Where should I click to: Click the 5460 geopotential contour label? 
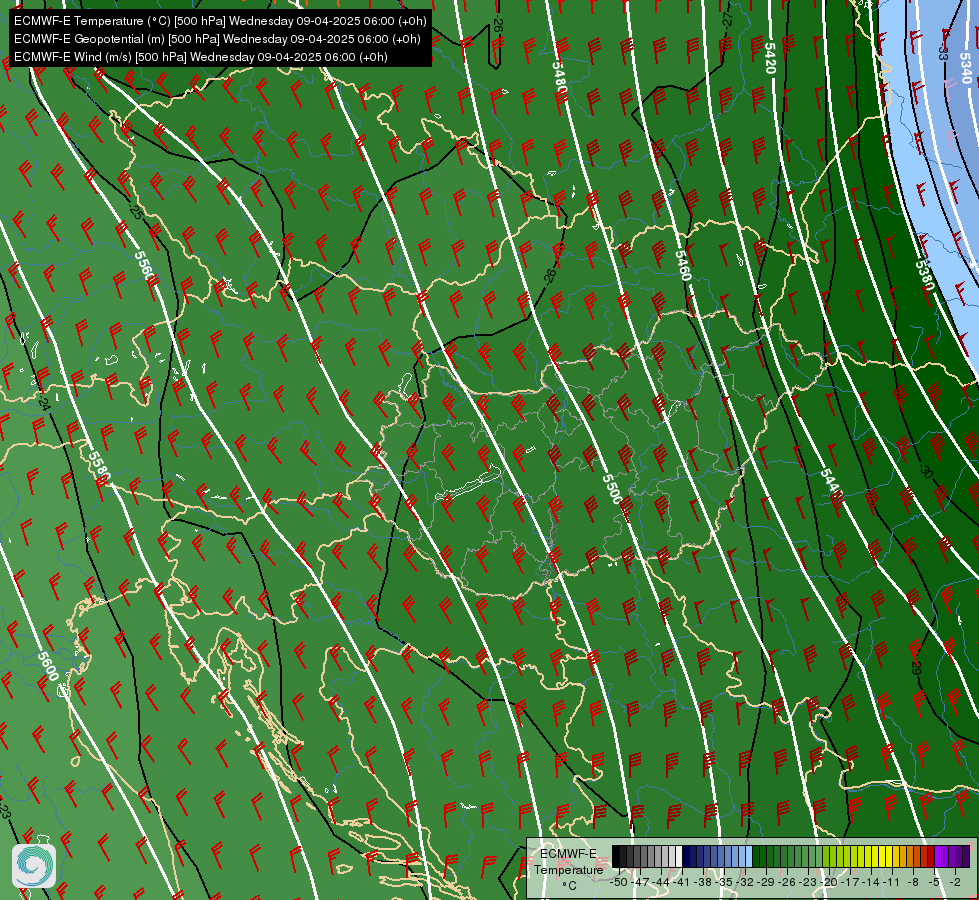click(x=684, y=265)
